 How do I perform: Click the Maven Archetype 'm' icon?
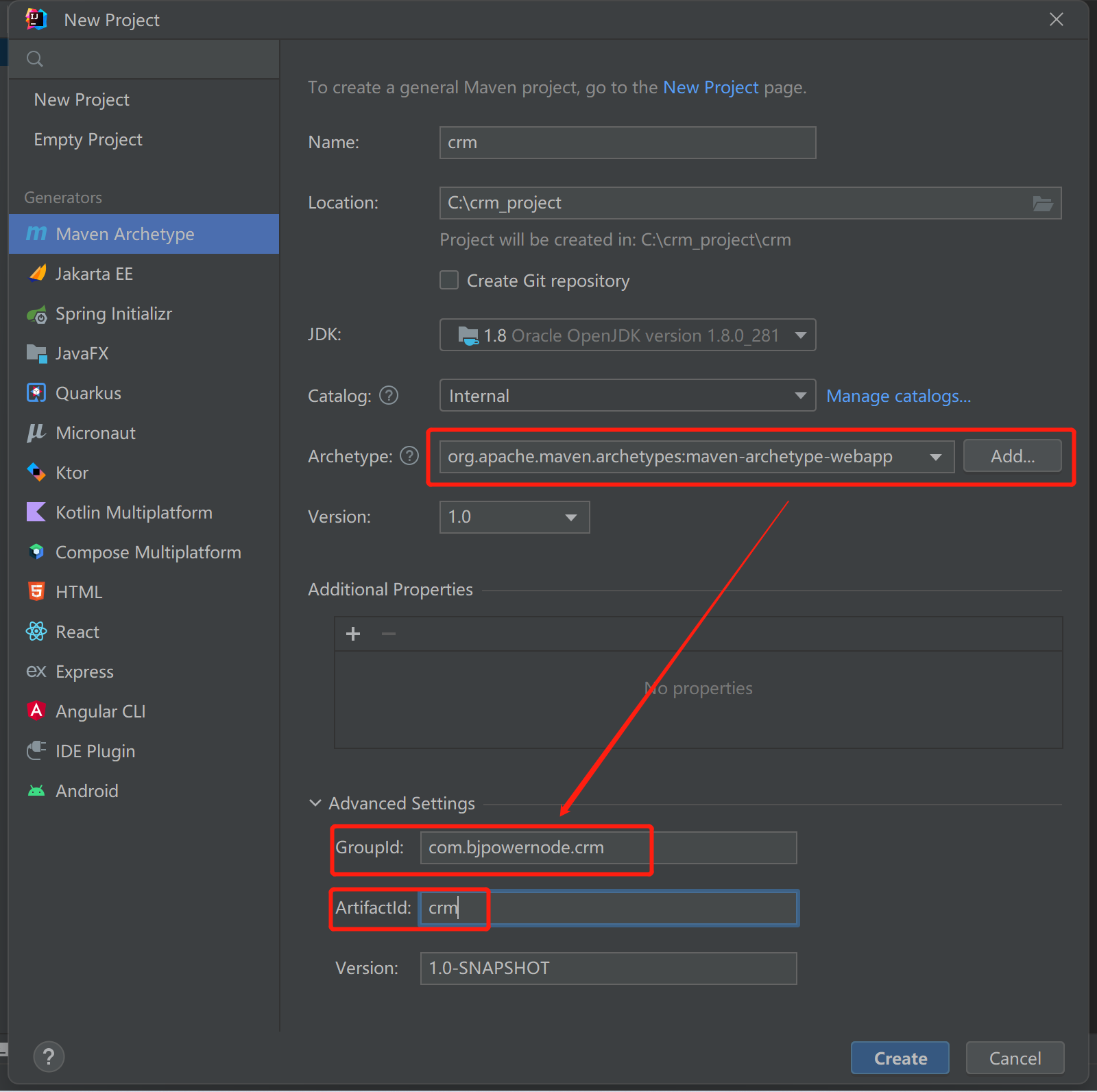coord(36,234)
